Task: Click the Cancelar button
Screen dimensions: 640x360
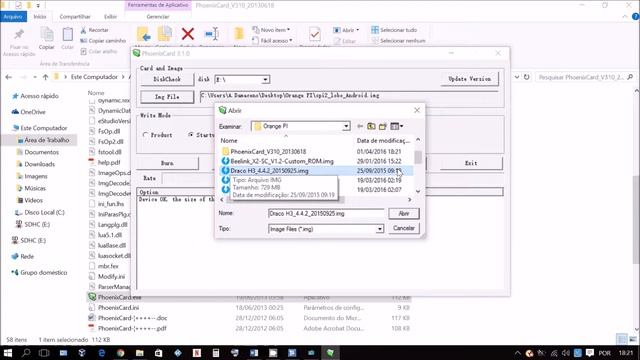Action: (x=403, y=228)
